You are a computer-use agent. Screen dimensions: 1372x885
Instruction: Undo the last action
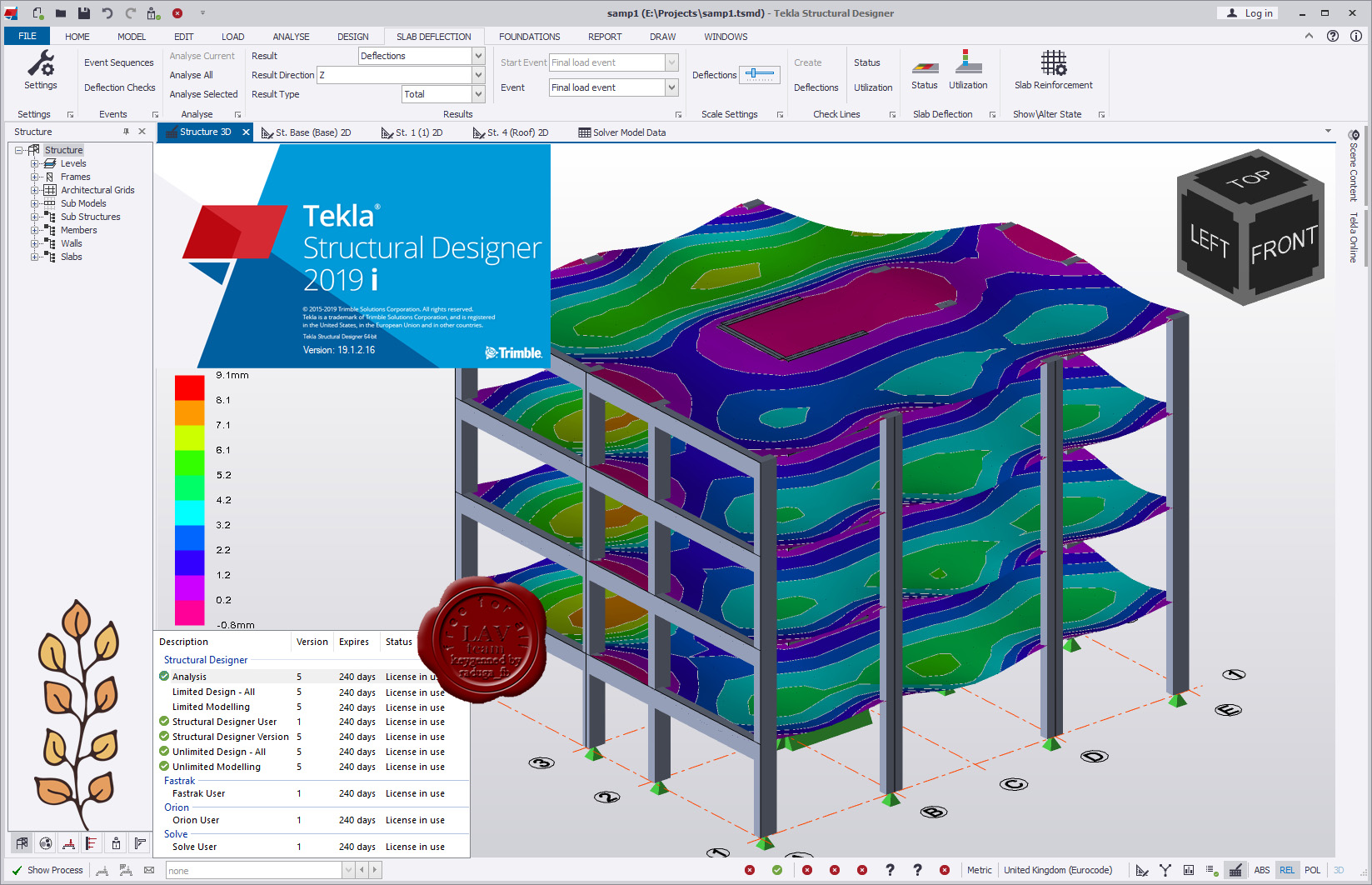click(x=107, y=13)
